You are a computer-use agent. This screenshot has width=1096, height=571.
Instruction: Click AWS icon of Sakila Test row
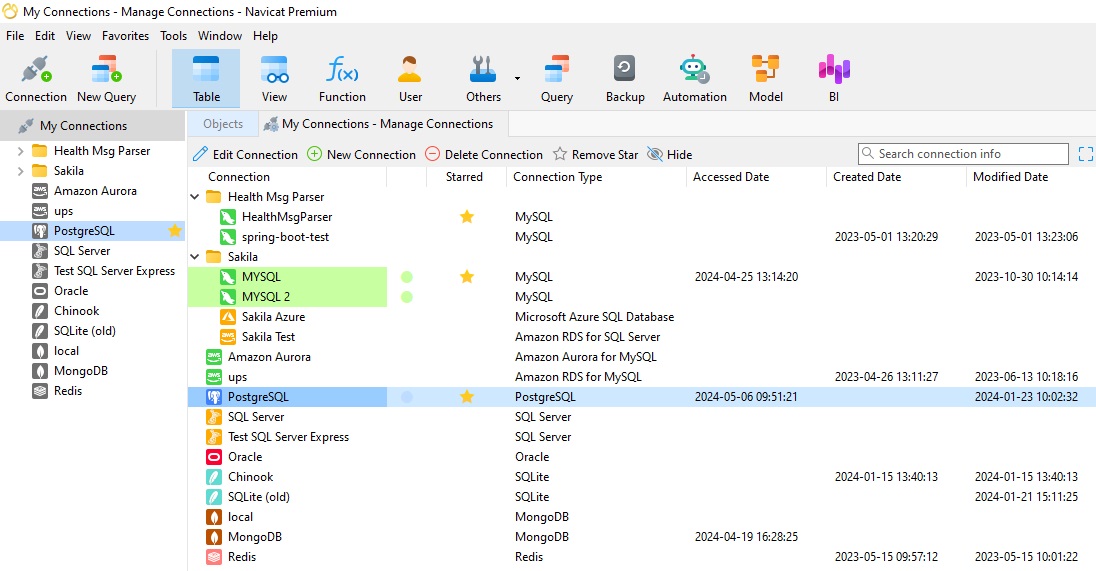pyautogui.click(x=227, y=337)
